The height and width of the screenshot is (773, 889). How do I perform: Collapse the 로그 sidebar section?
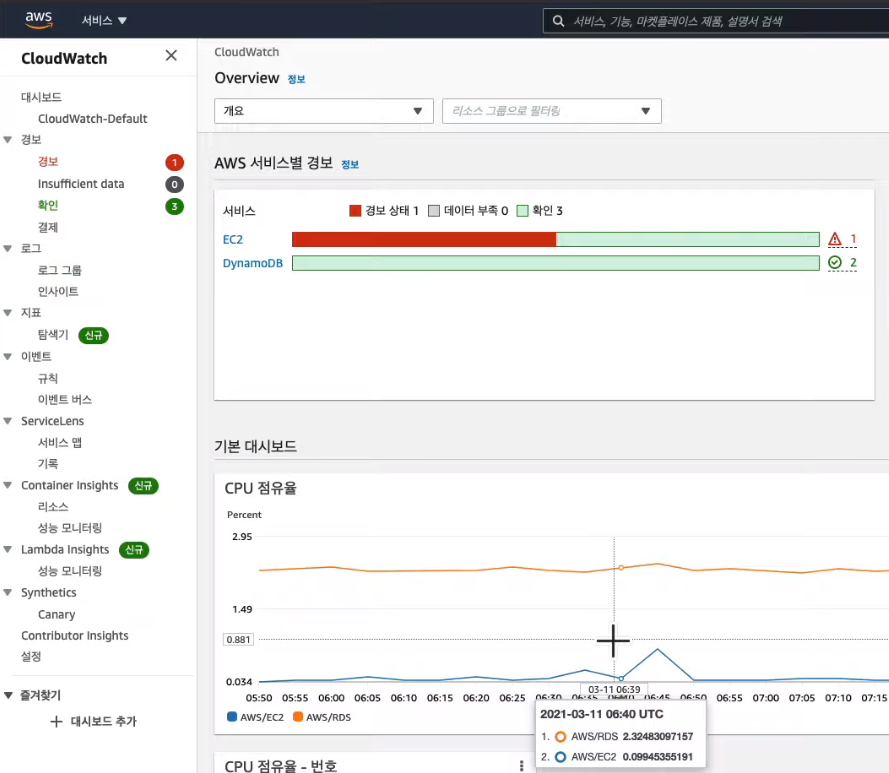[x=7, y=248]
